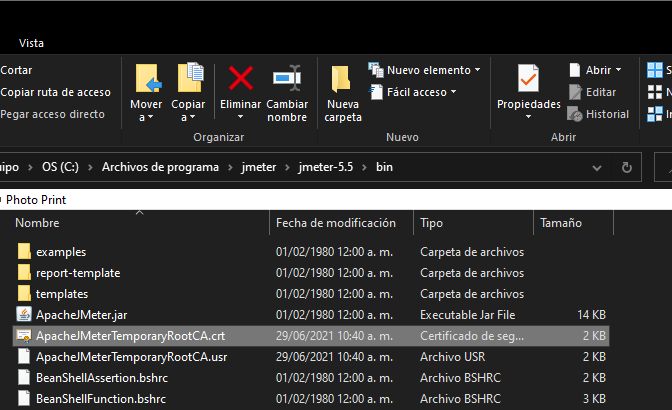The width and height of the screenshot is (672, 410).
Task: Select the report-template folder icon
Action: pyautogui.click(x=24, y=272)
